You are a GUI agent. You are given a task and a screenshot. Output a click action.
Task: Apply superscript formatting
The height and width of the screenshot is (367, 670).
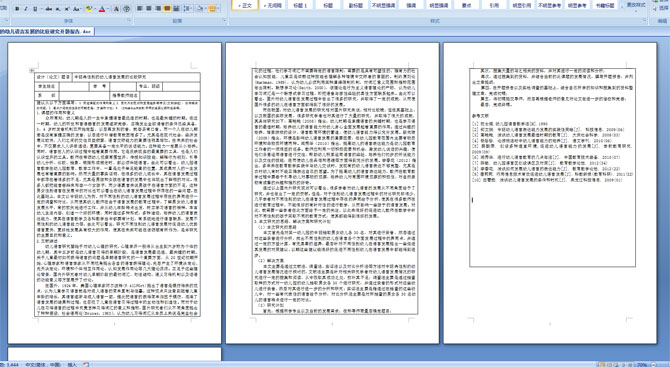point(67,9)
